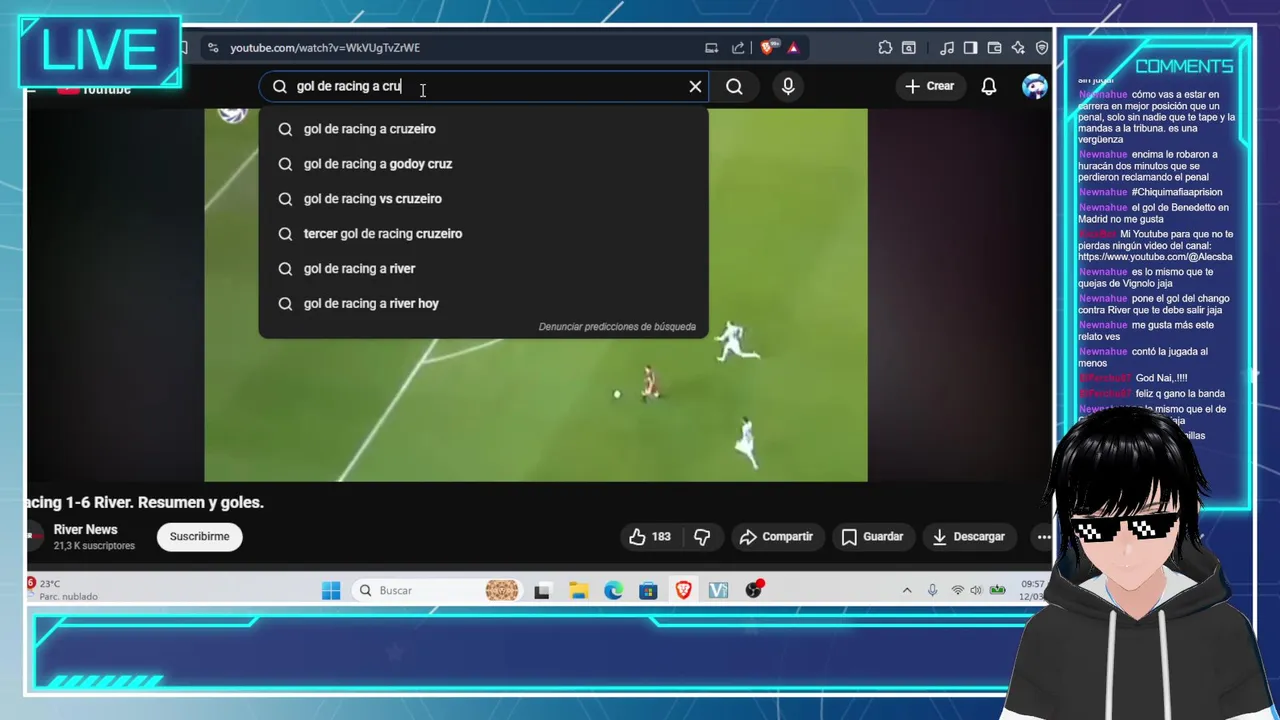The height and width of the screenshot is (720, 1280).
Task: Click the browser address bar URL
Action: (325, 48)
